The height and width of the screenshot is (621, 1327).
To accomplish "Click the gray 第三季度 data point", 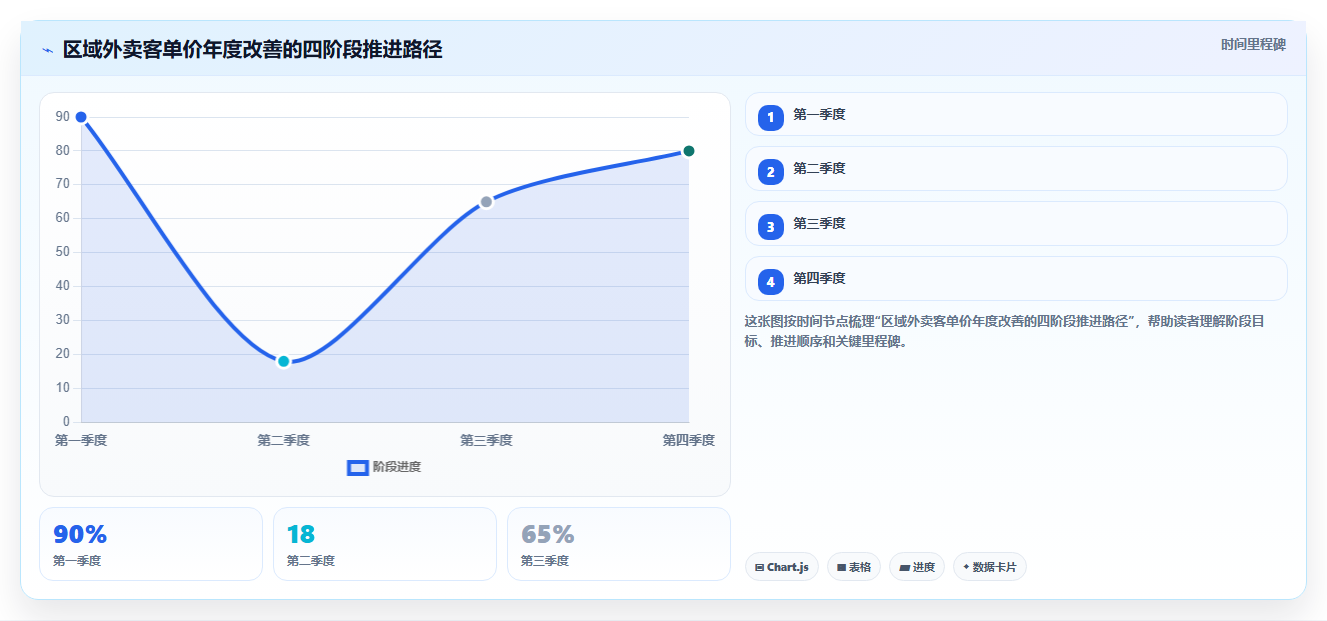I will (486, 202).
